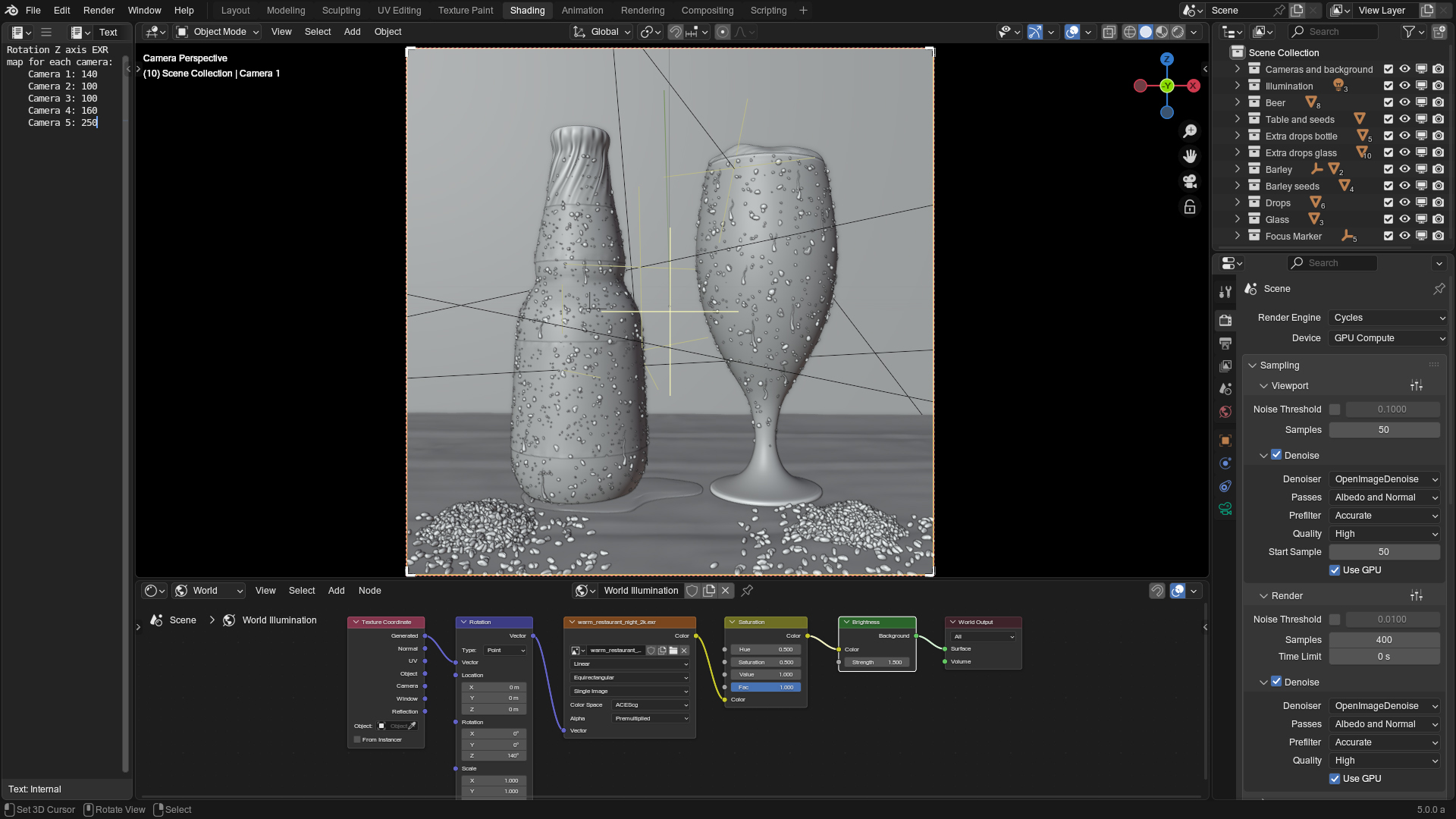This screenshot has width=1456, height=819.
Task: Expand the Barley seeds collection
Action: pos(1238,187)
